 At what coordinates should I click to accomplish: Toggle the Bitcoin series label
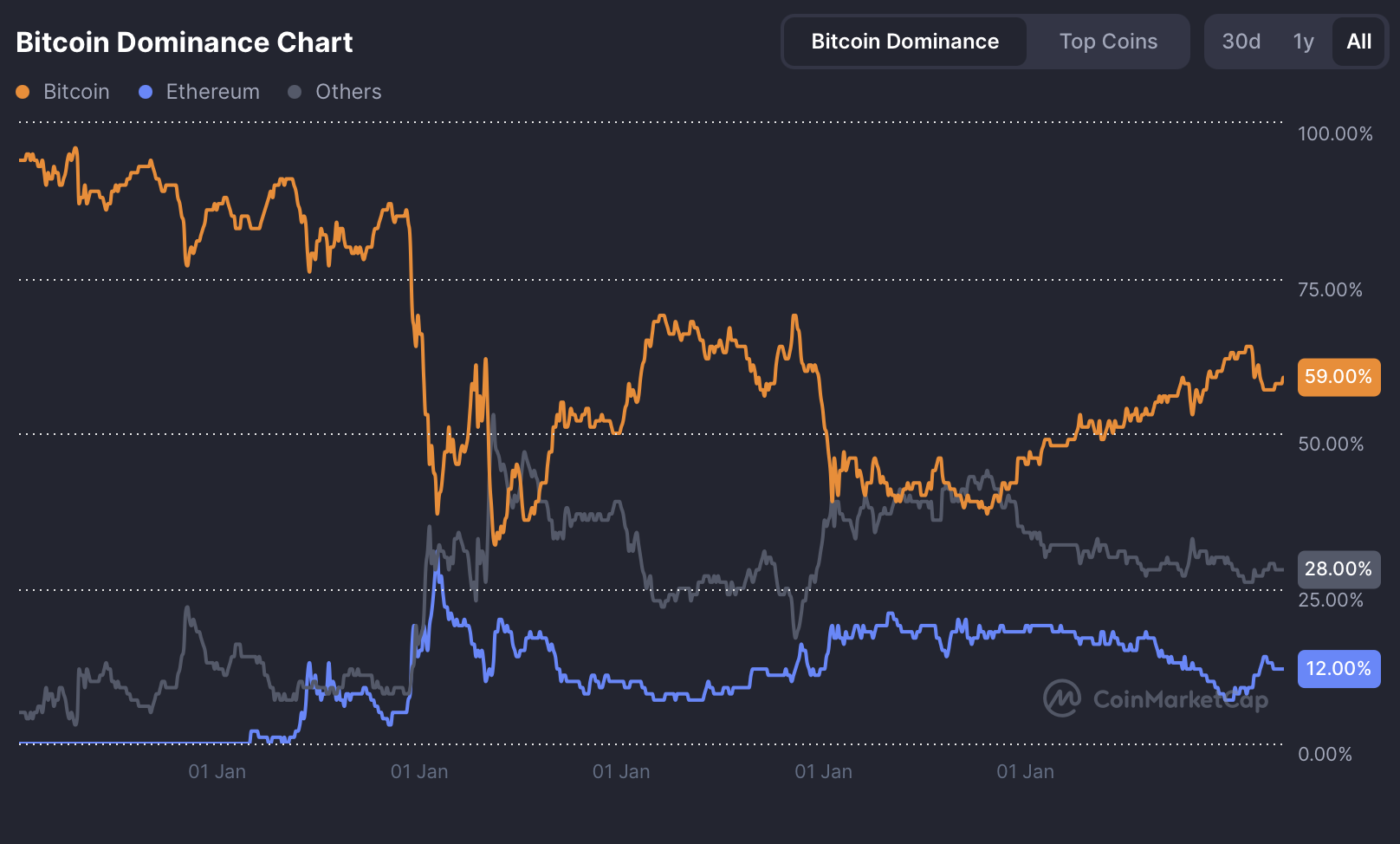(76, 92)
